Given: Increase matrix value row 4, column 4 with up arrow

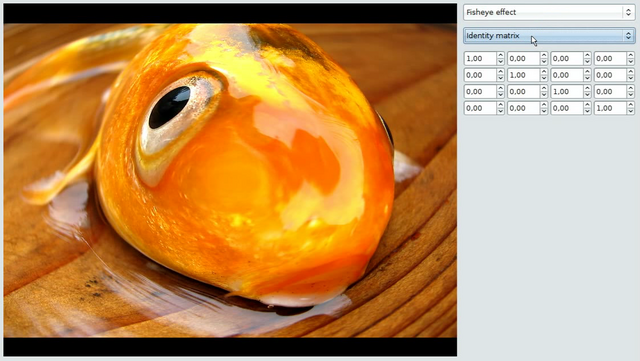Looking at the screenshot, I should [x=631, y=105].
